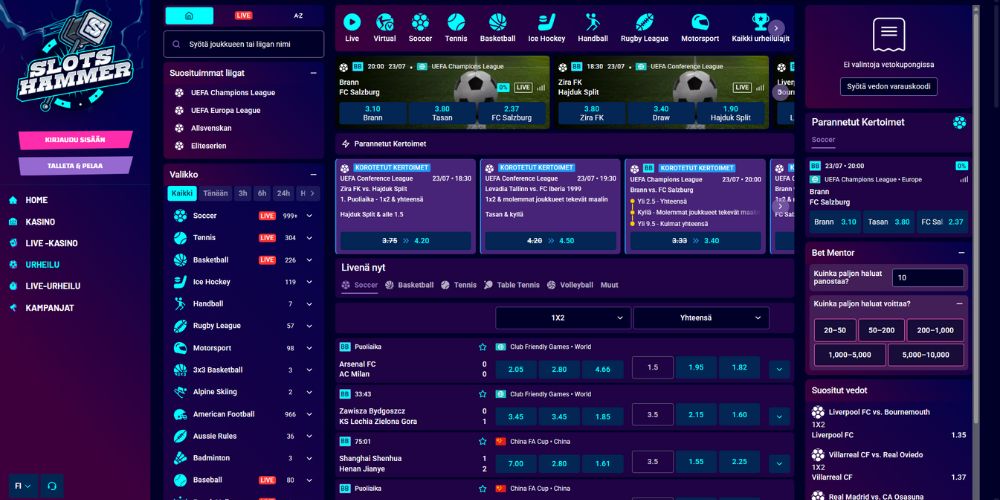Switch live list to Table Tennis tab
This screenshot has height=500, width=1000.
tap(511, 285)
